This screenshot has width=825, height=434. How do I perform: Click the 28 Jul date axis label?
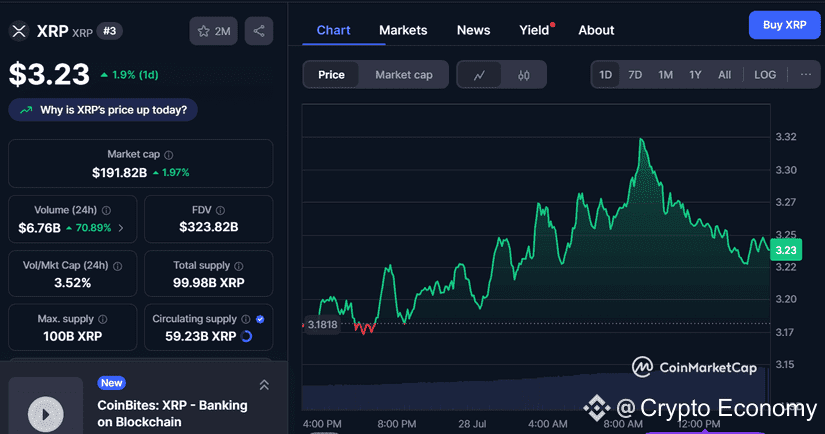tap(472, 423)
